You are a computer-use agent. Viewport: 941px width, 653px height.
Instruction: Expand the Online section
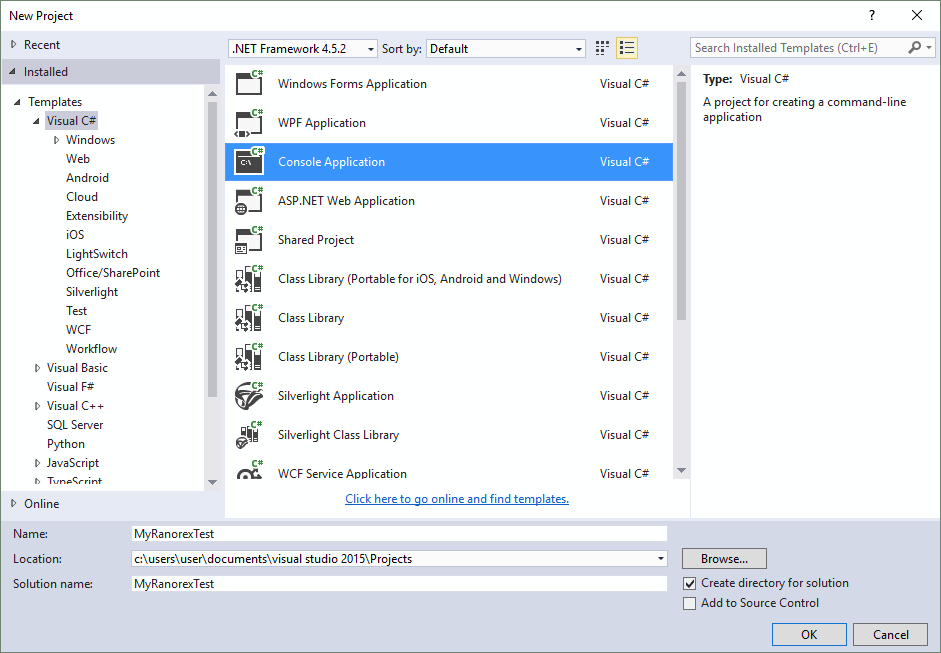[14, 504]
